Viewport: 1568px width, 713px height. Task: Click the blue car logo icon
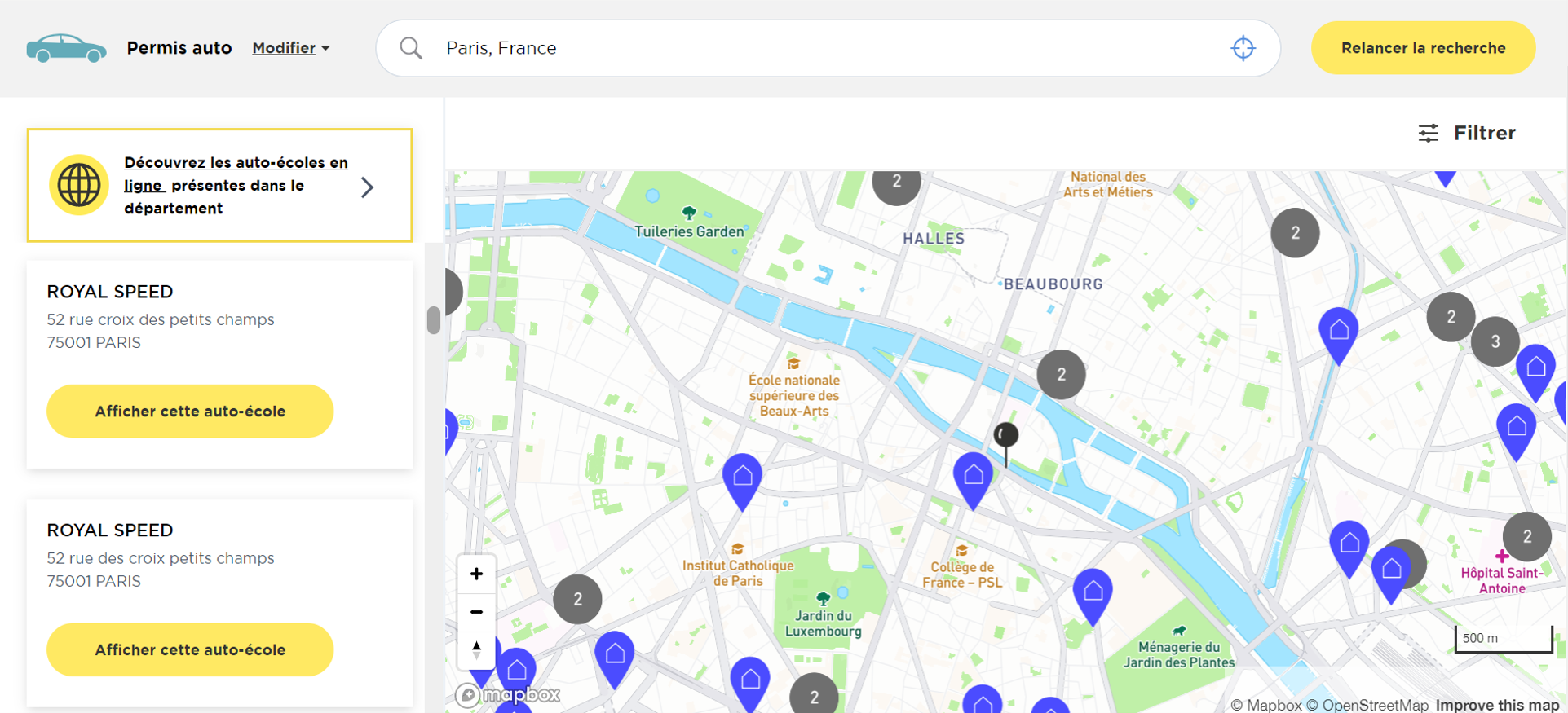66,48
